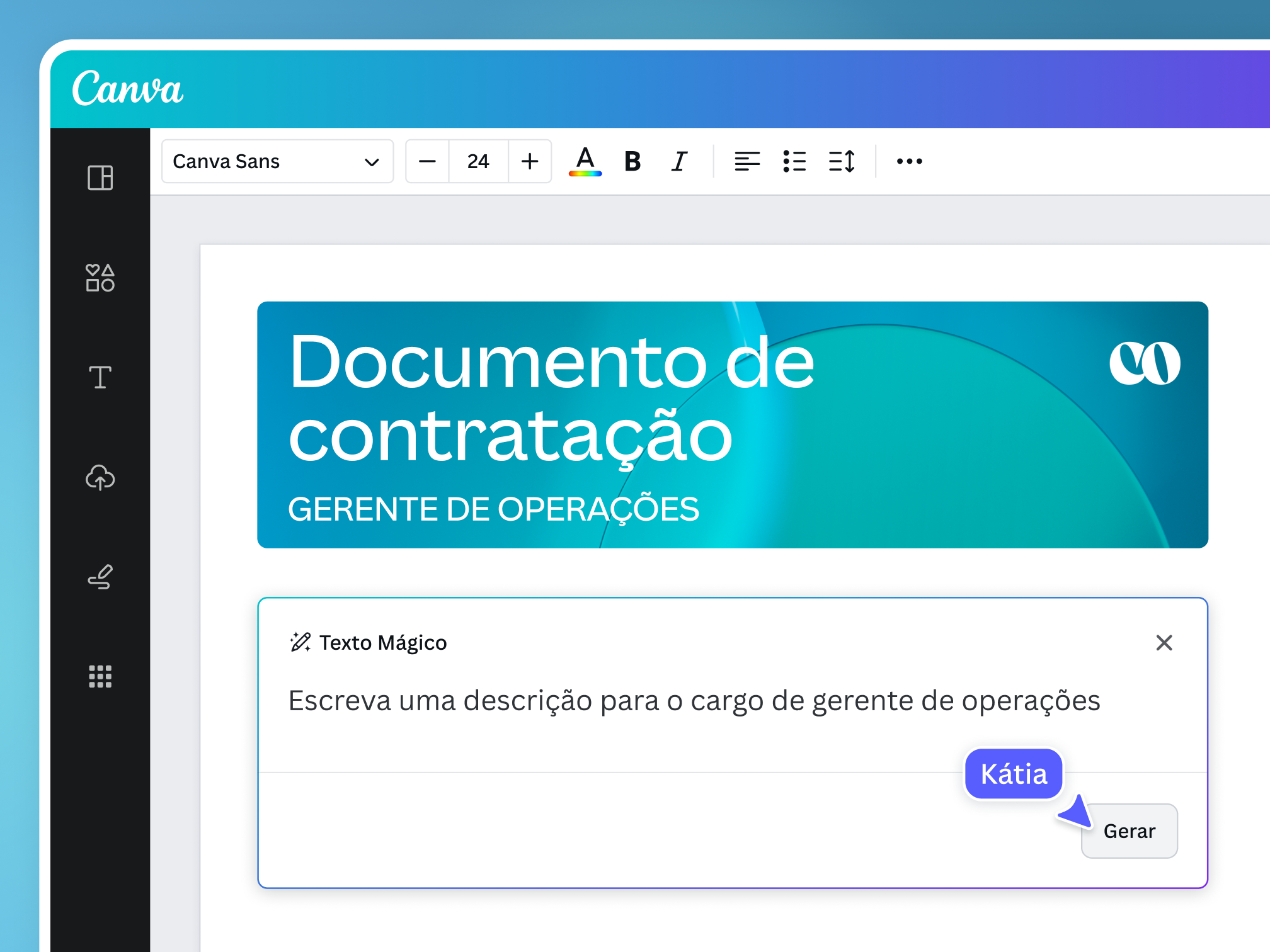This screenshot has height=952, width=1270.
Task: Open the Apps grid panel
Action: pos(100,676)
